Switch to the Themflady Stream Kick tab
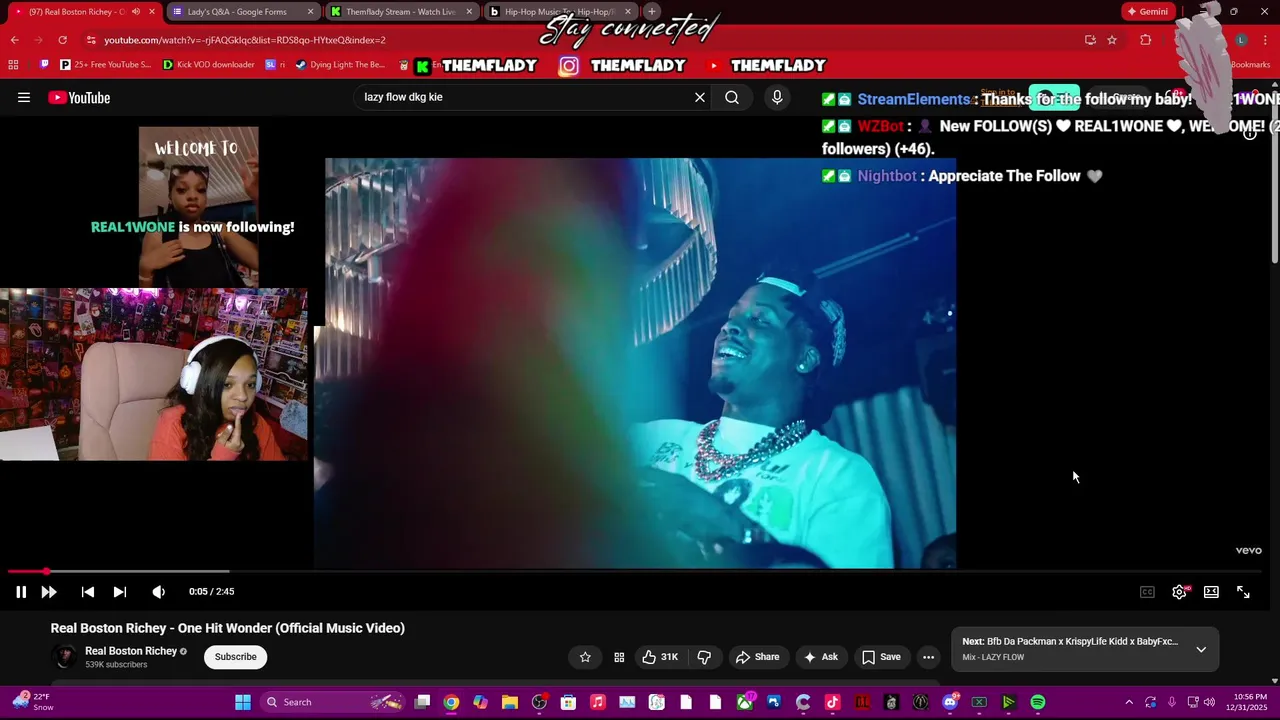The width and height of the screenshot is (1280, 720). [x=401, y=12]
